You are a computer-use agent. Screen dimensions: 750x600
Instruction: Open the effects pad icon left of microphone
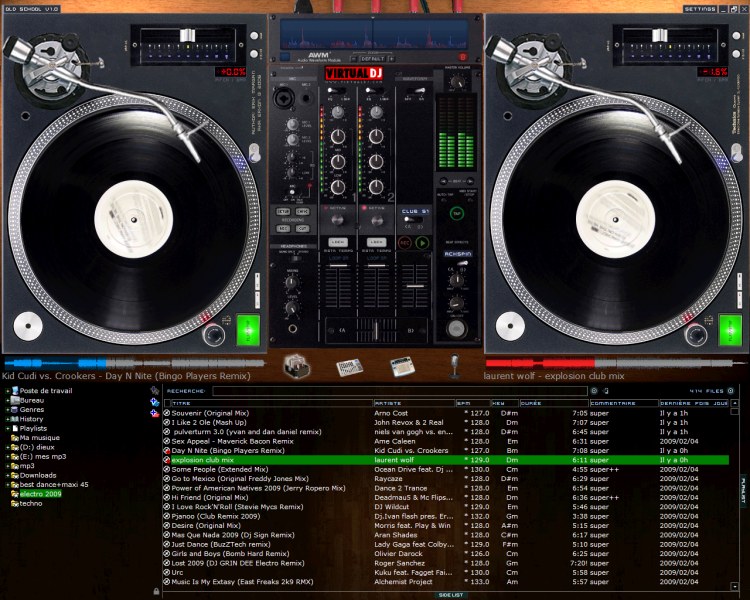(402, 367)
